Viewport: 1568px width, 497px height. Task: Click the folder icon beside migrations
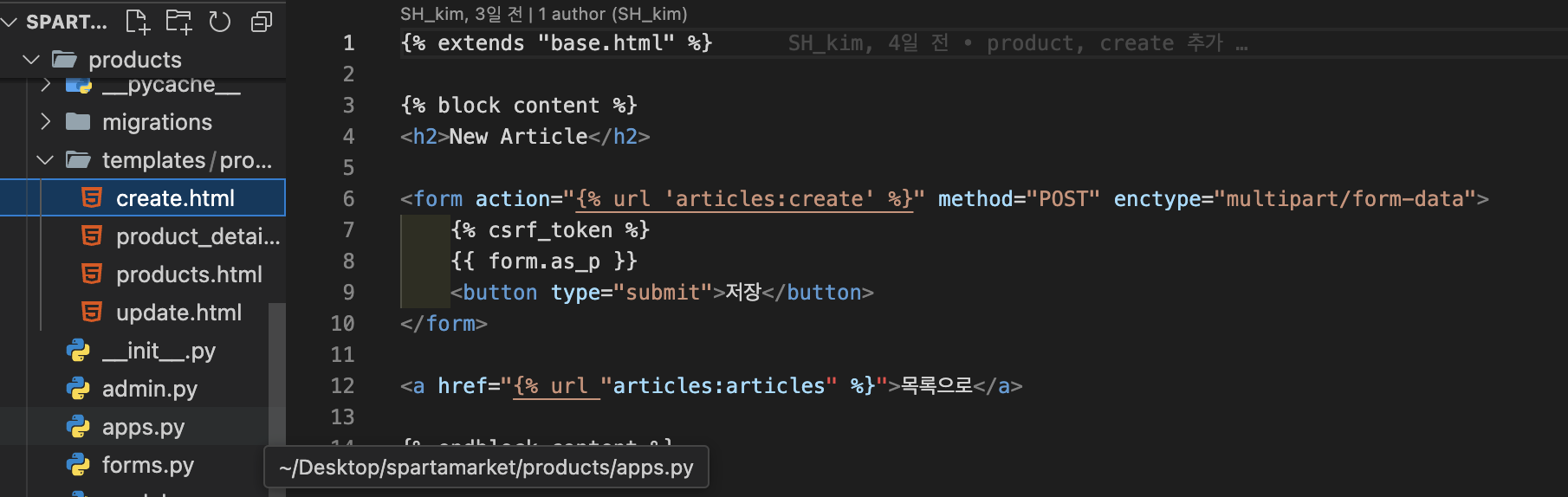click(78, 122)
